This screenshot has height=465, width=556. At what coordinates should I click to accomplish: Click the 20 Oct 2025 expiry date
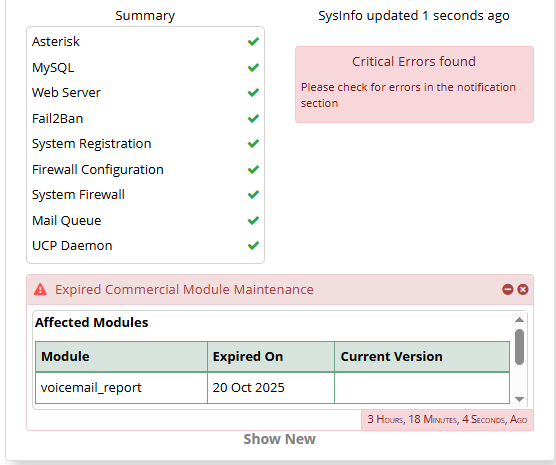click(x=249, y=388)
